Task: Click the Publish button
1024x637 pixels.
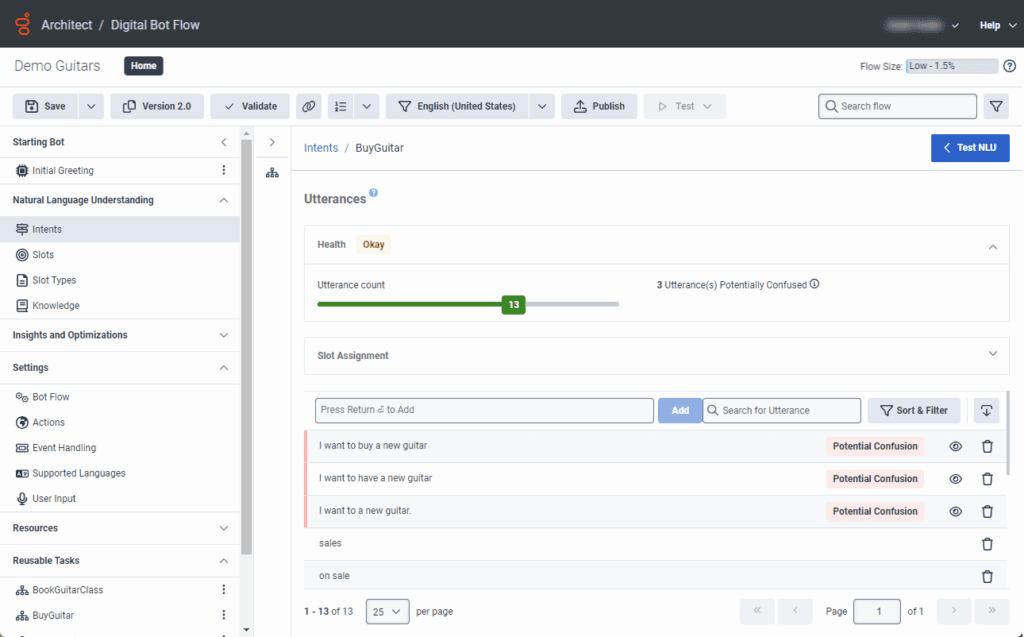Action: 598,106
